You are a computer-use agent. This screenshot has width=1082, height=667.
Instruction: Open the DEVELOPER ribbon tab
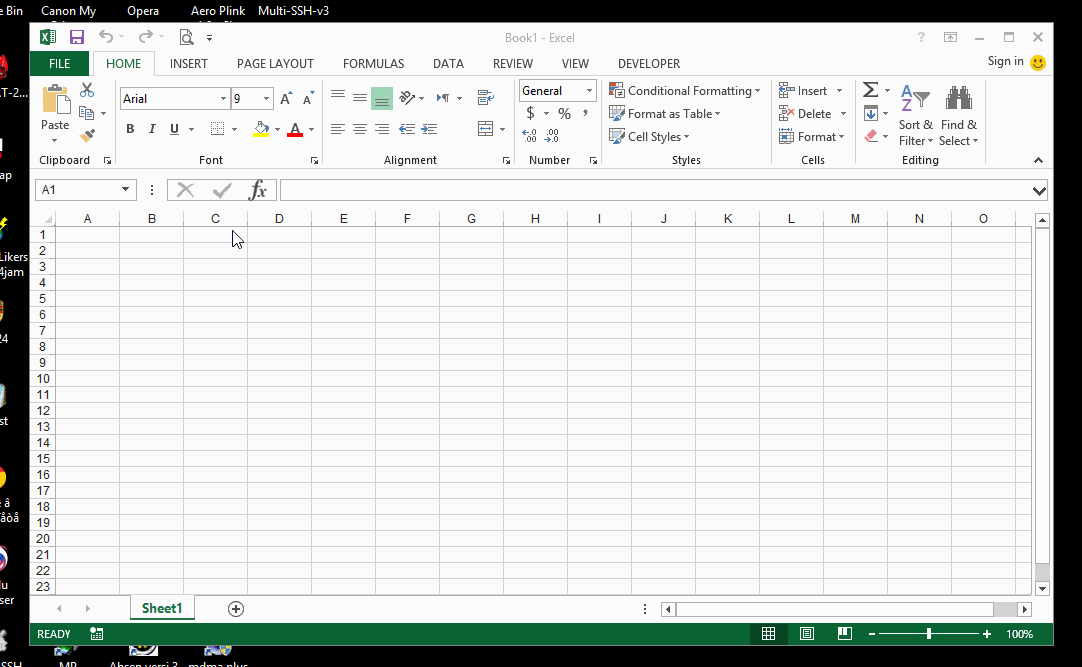648,63
